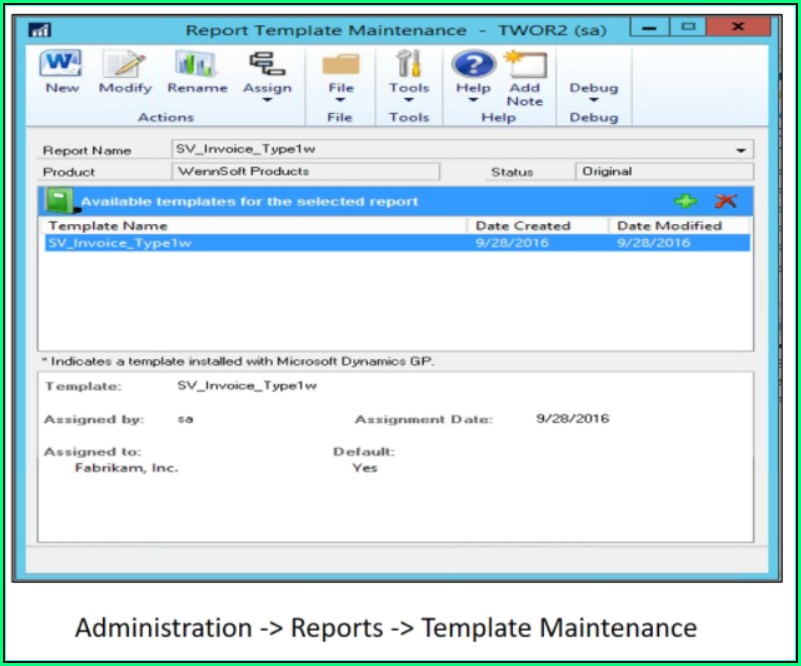Click the Add Note icon
The height and width of the screenshot is (666, 801).
point(525,66)
